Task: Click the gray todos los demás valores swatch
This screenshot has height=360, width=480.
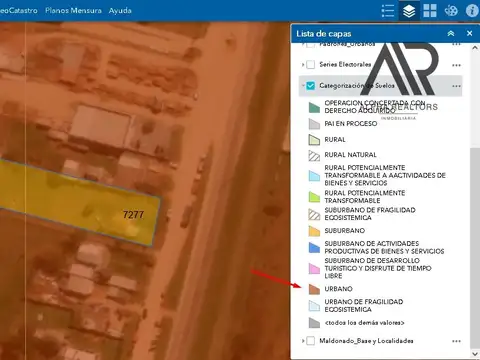Action: 314,323
